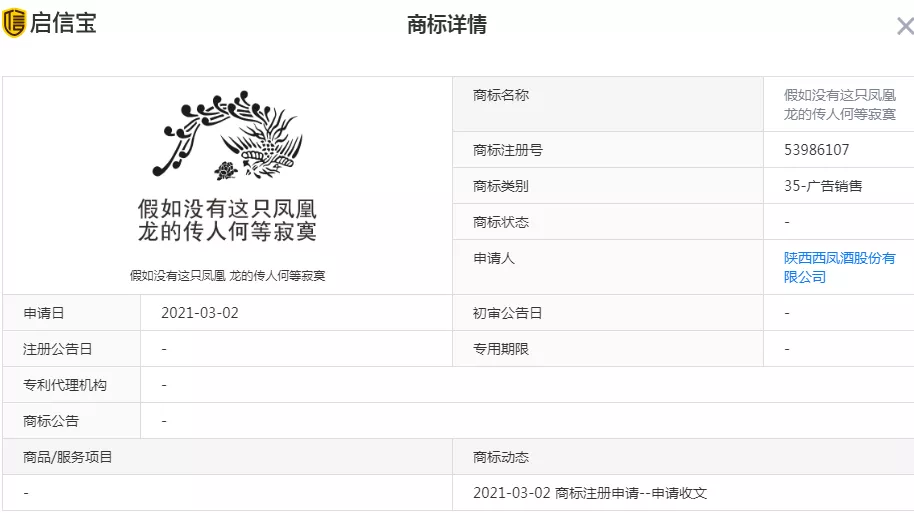Click the 初审公告日 label

point(508,313)
